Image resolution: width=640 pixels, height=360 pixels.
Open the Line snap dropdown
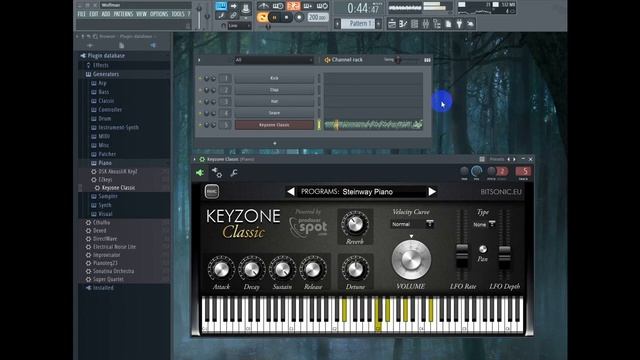pyautogui.click(x=239, y=26)
